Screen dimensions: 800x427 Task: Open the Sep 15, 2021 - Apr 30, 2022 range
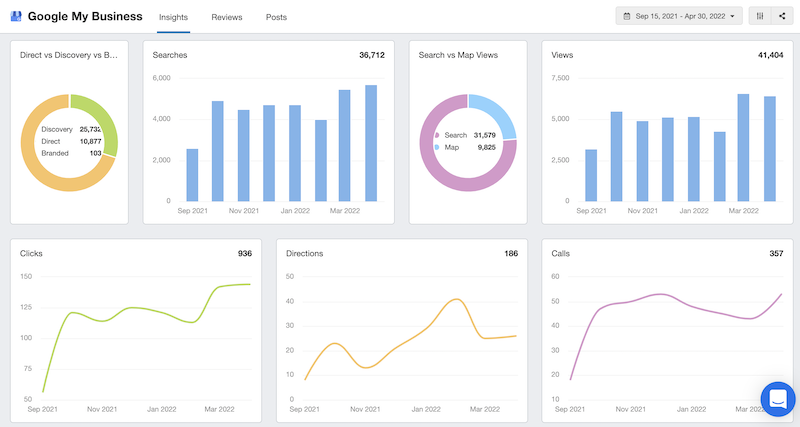679,16
